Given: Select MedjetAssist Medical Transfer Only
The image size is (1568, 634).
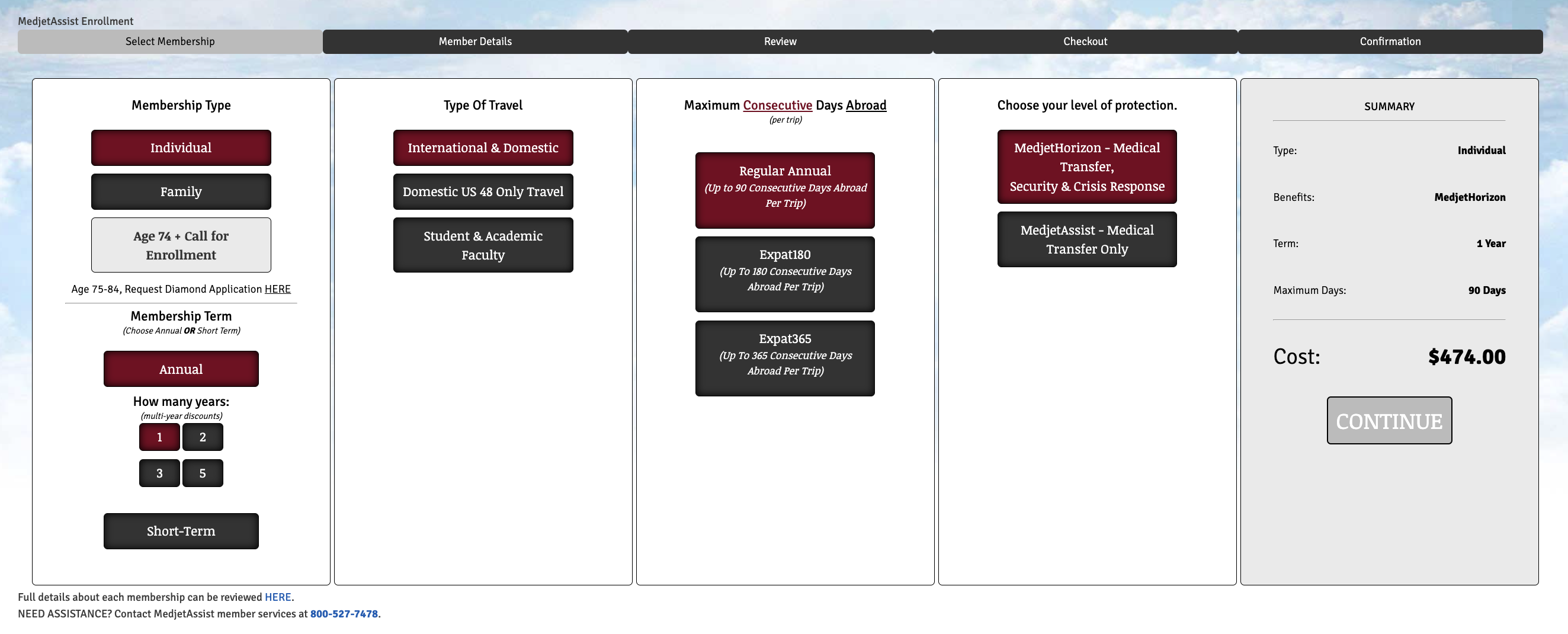Looking at the screenshot, I should coord(1086,239).
